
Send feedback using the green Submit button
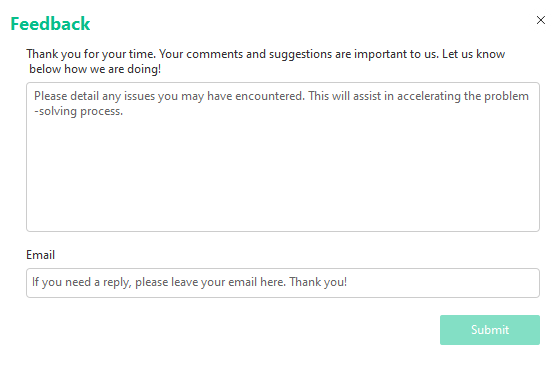490,330
